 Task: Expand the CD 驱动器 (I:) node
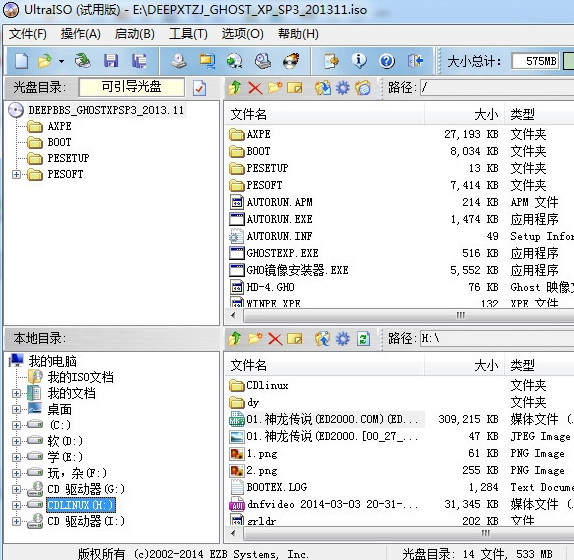[16, 521]
